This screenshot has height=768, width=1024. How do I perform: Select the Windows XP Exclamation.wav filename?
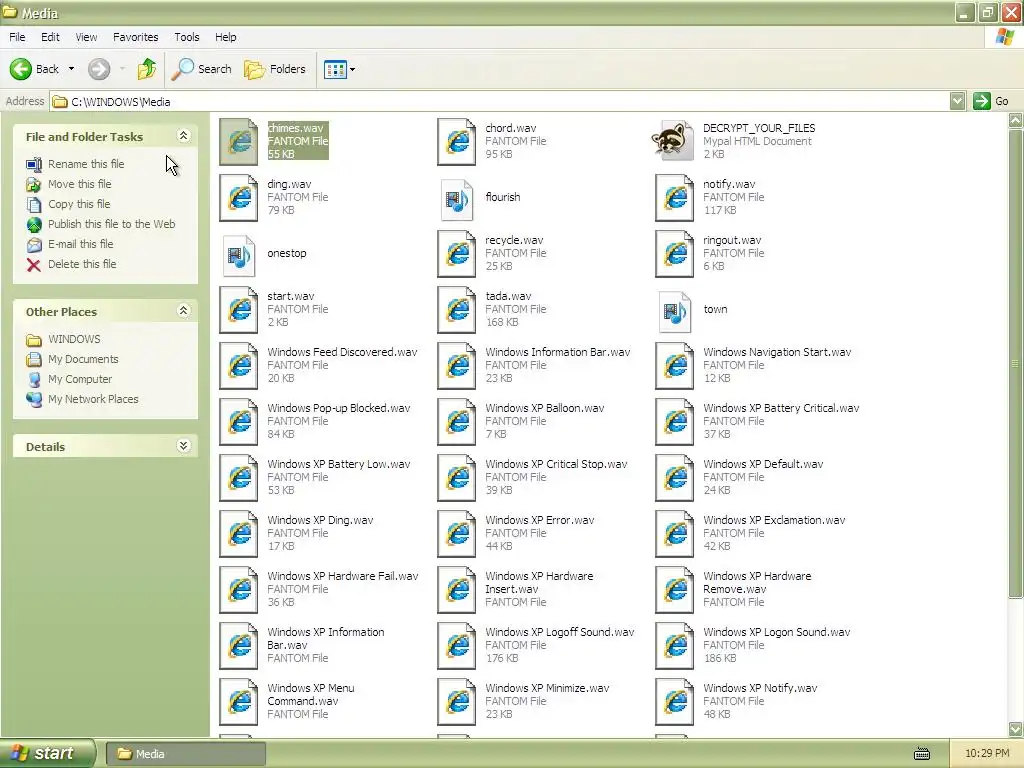tap(774, 520)
